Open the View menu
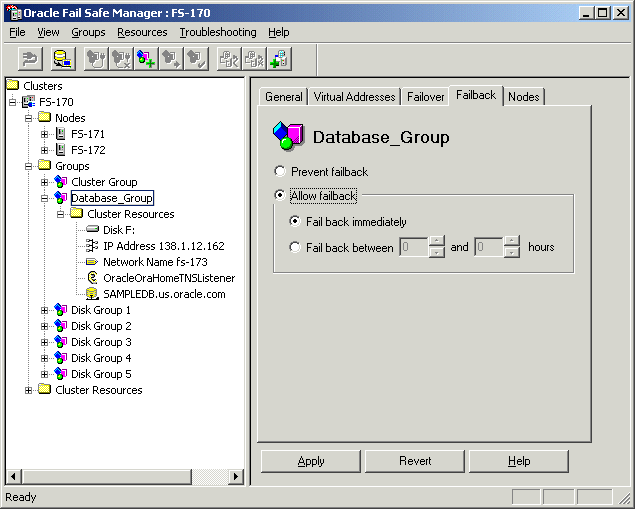The height and width of the screenshot is (509, 635). tap(48, 32)
